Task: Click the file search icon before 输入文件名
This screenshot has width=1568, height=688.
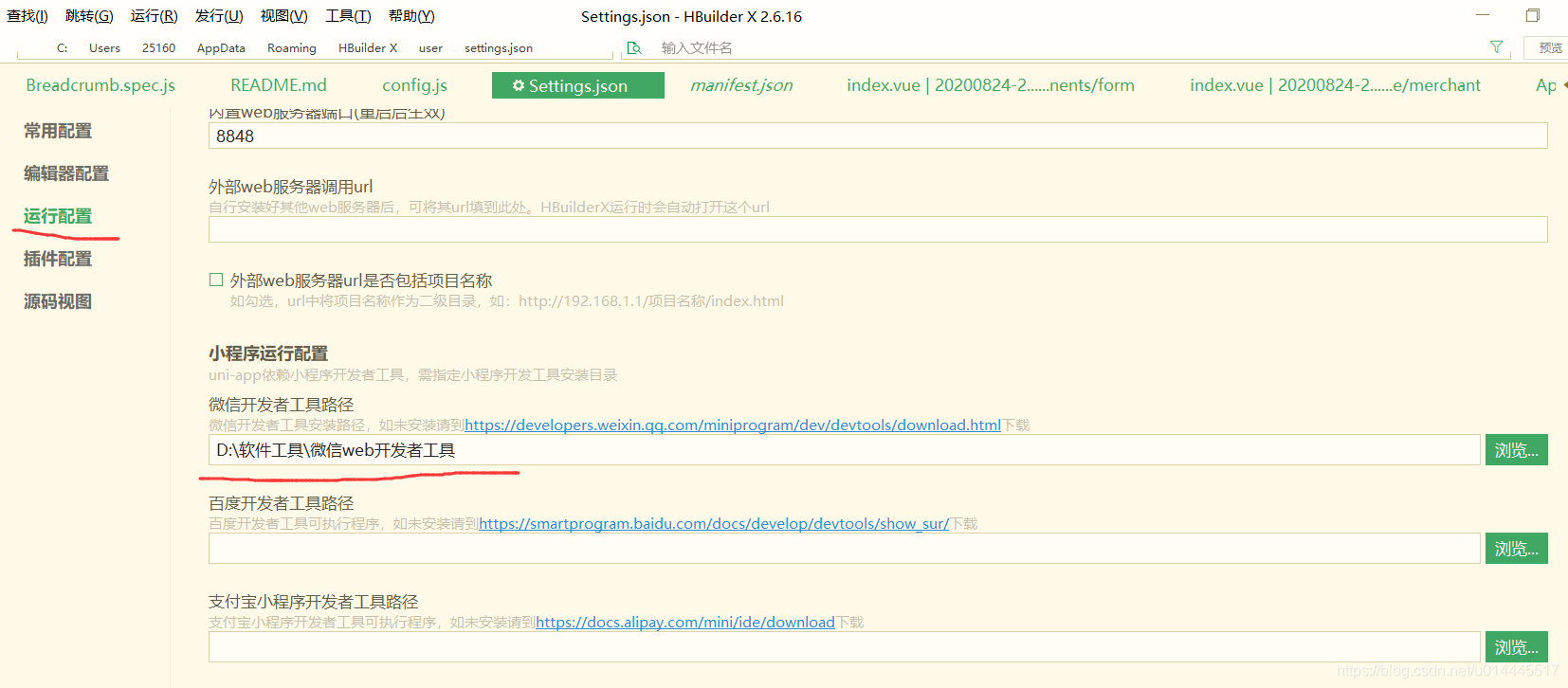Action: 634,47
